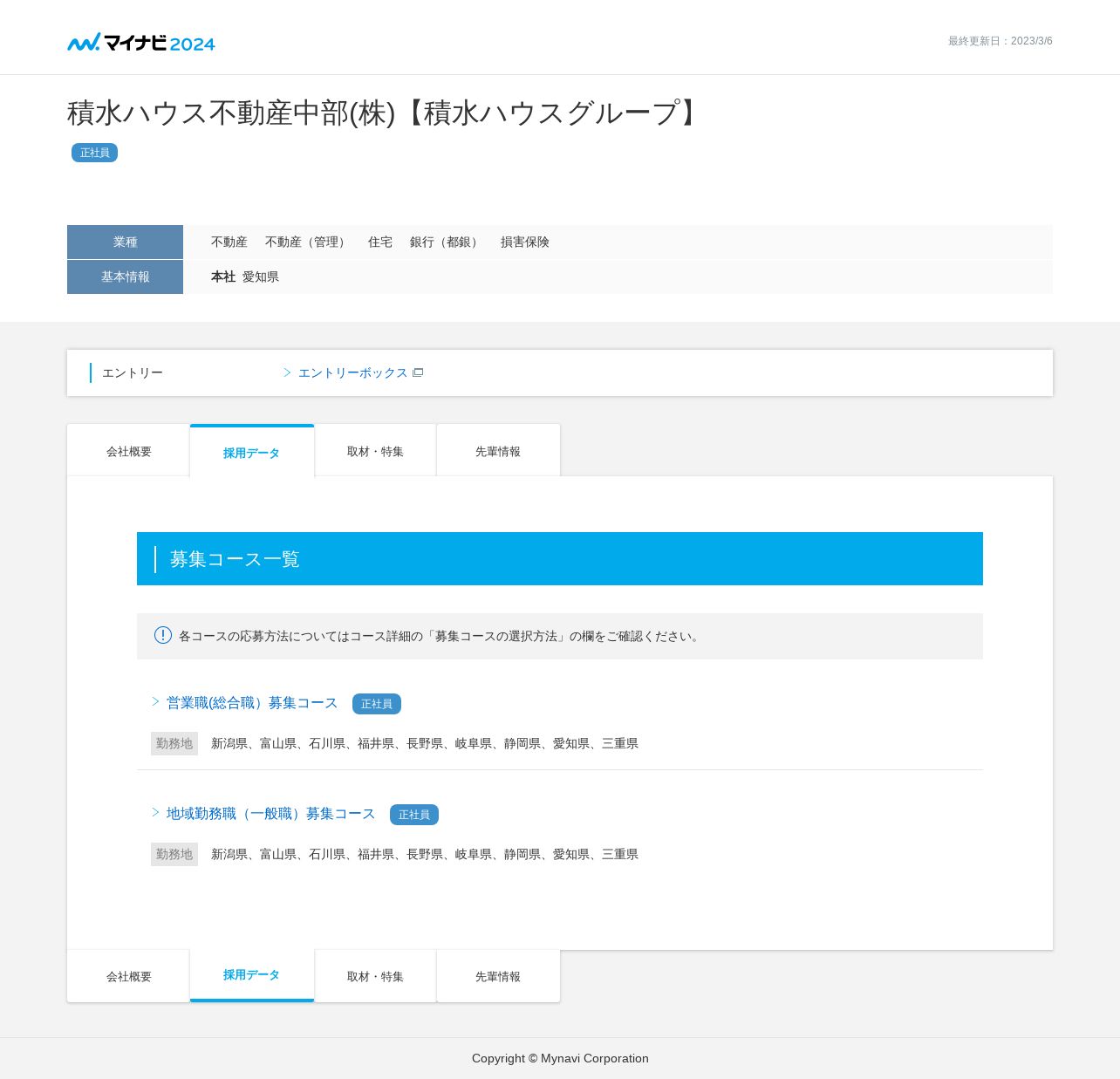This screenshot has height=1079, width=1120.
Task: Click the chevron before 地域勤務職(一般職)募集コース
Action: pos(156,812)
